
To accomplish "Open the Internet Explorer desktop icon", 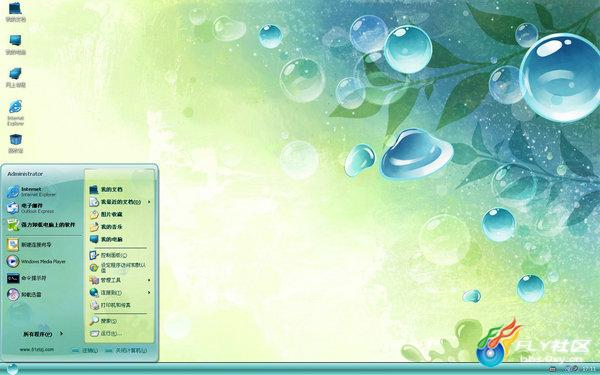I will click(x=15, y=112).
